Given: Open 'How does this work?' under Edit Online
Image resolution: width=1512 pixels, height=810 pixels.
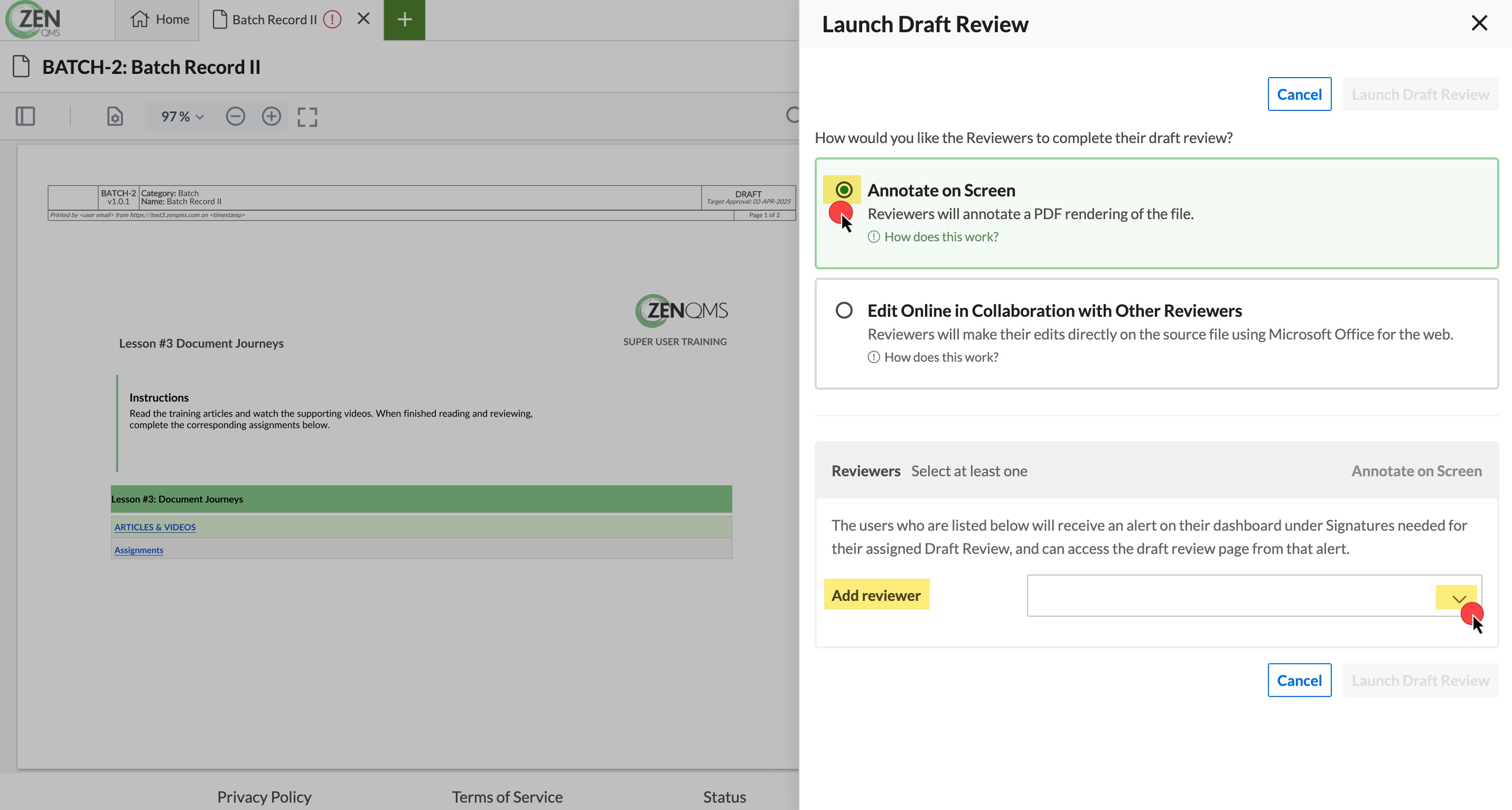Looking at the screenshot, I should click(941, 356).
